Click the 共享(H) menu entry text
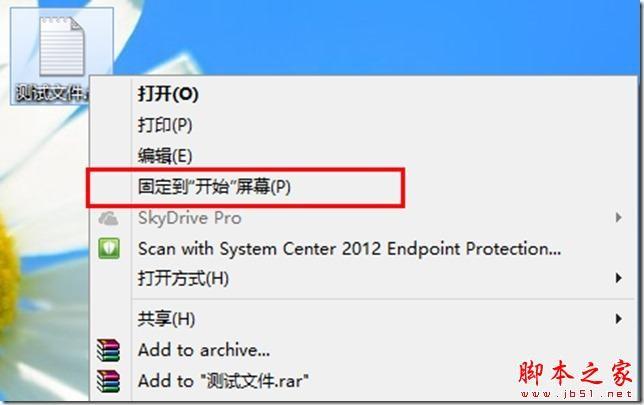The width and height of the screenshot is (644, 405). (166, 319)
